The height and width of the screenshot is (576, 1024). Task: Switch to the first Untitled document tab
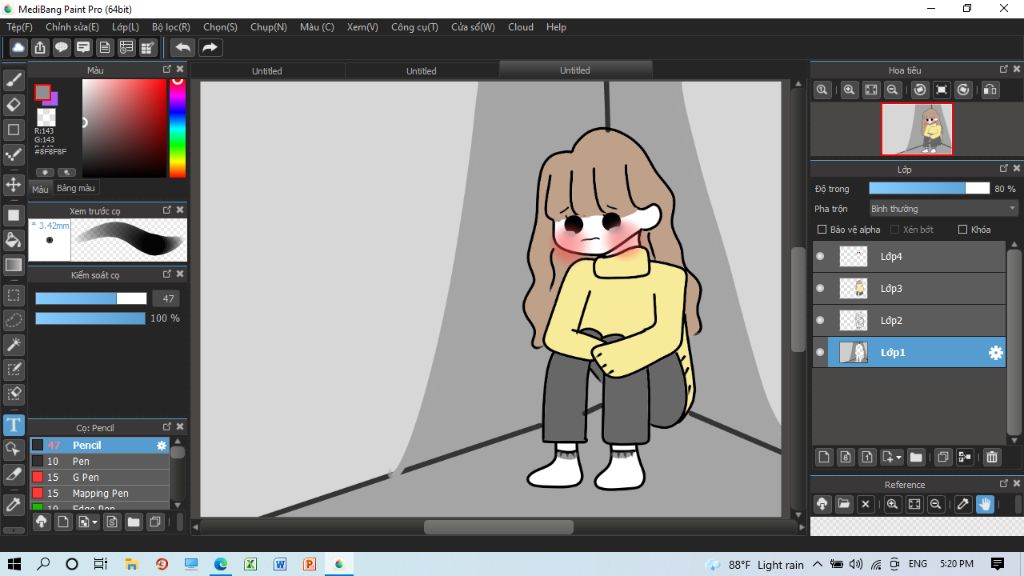267,71
